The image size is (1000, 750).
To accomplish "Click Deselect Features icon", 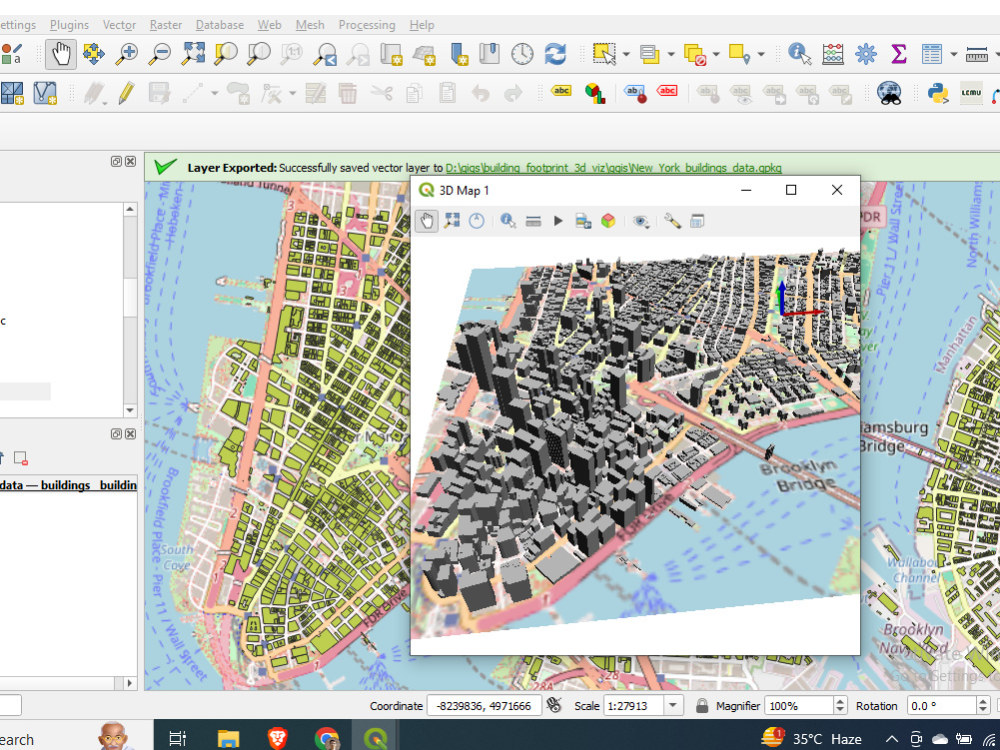I will pos(695,54).
